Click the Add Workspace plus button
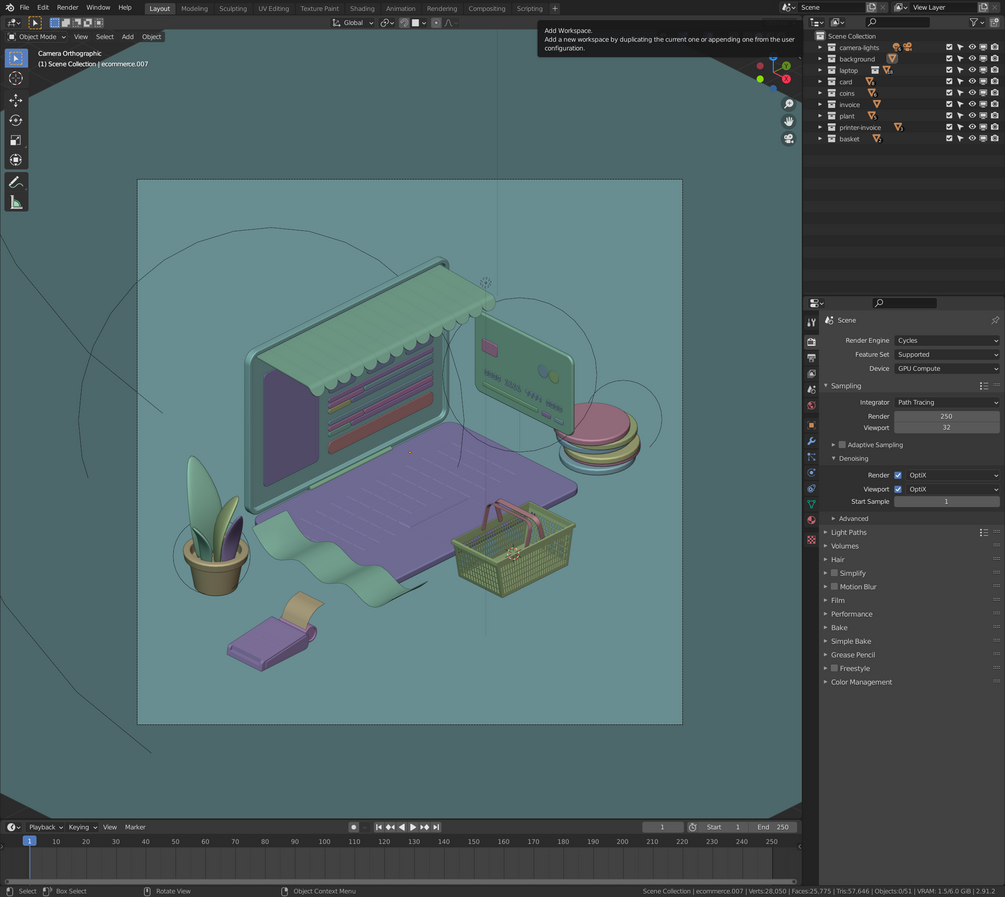This screenshot has height=897, width=1005. 555,8
